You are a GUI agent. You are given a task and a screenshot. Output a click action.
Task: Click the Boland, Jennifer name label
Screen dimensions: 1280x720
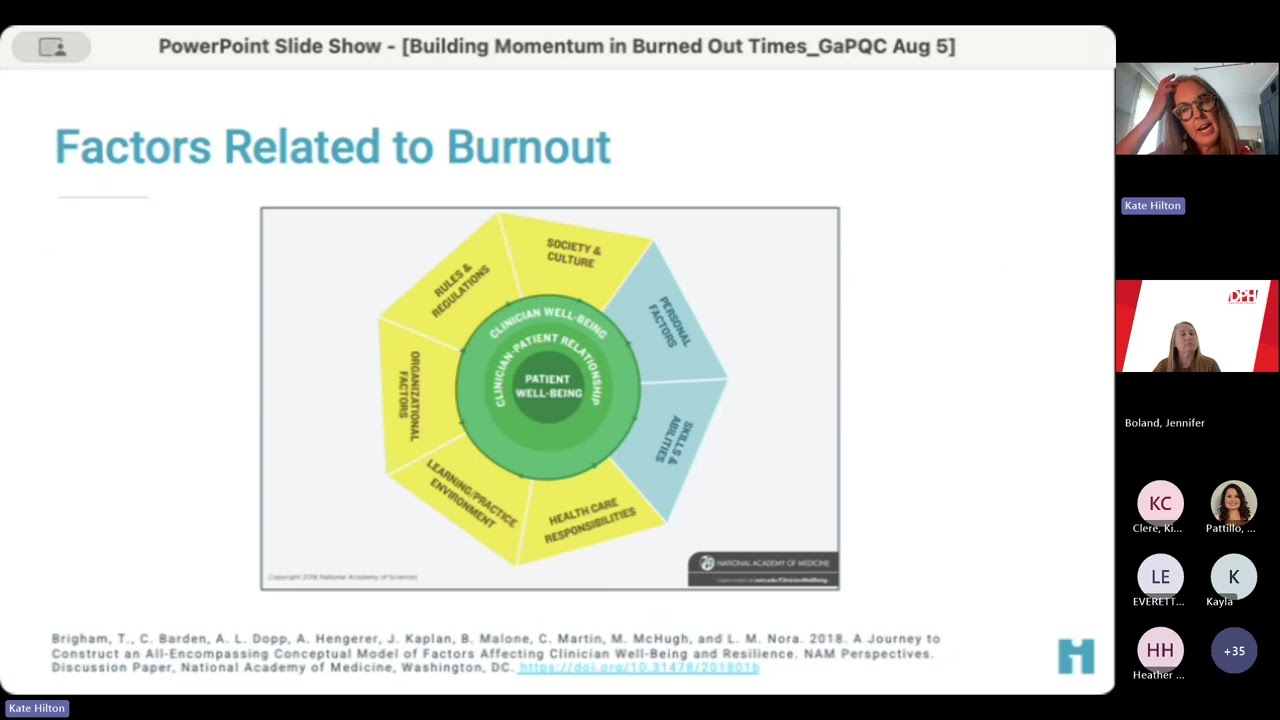point(1165,423)
